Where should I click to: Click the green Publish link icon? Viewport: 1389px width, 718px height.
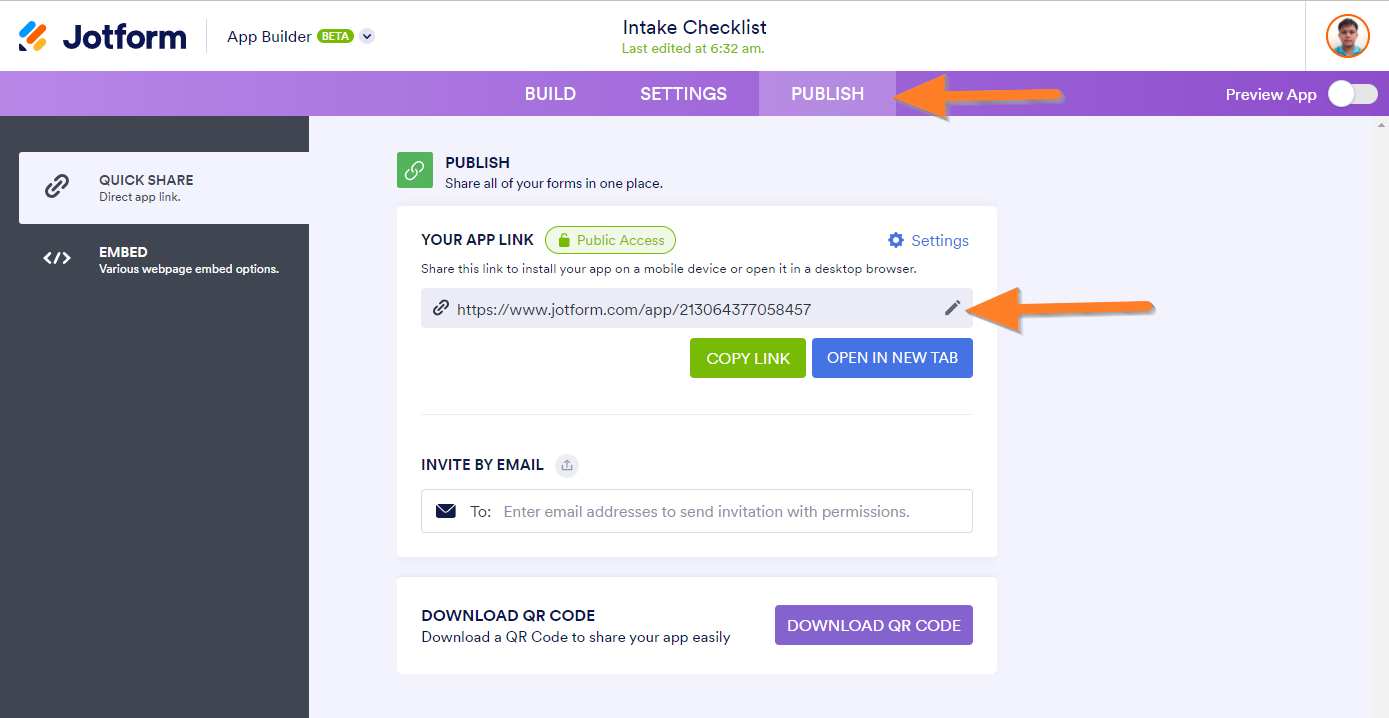[415, 170]
